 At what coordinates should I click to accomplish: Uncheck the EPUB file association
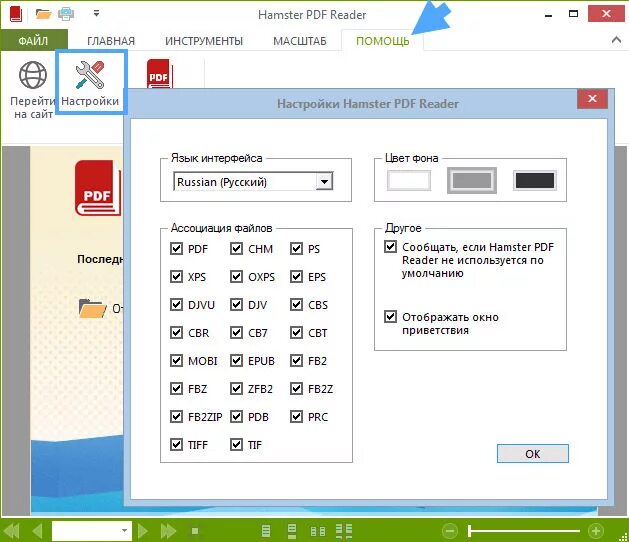point(237,361)
